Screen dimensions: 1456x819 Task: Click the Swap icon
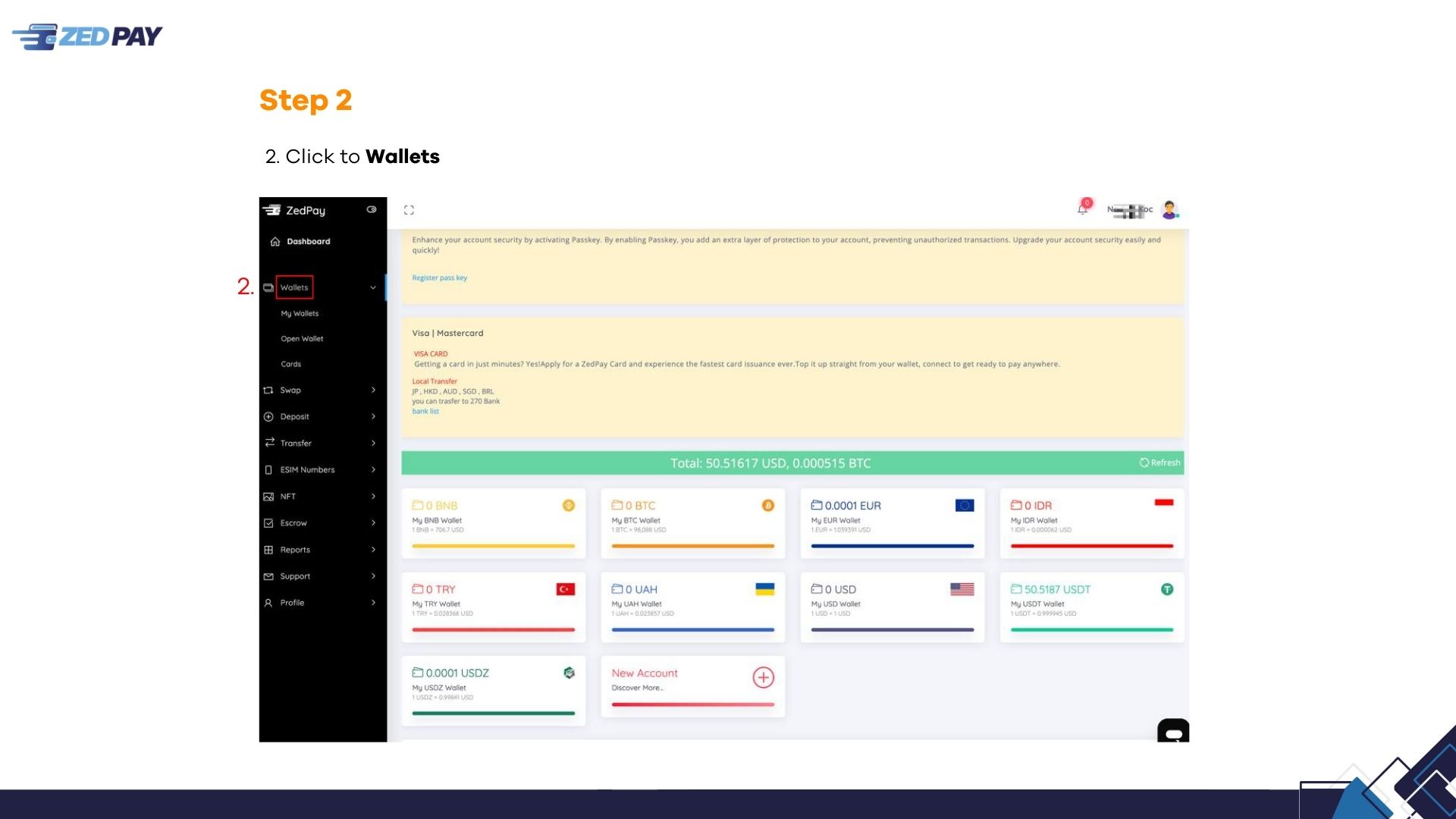click(268, 391)
